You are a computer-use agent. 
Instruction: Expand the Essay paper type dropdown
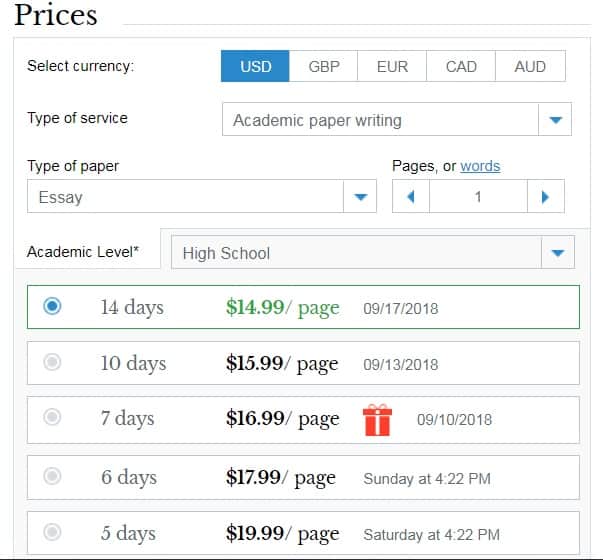coord(360,197)
